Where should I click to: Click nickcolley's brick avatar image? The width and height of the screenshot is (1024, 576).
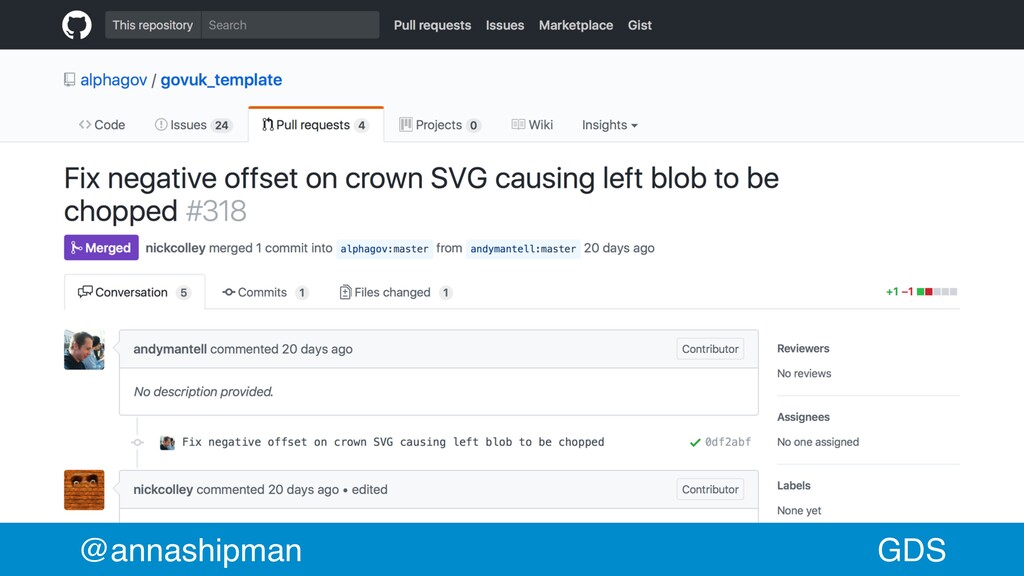point(84,490)
